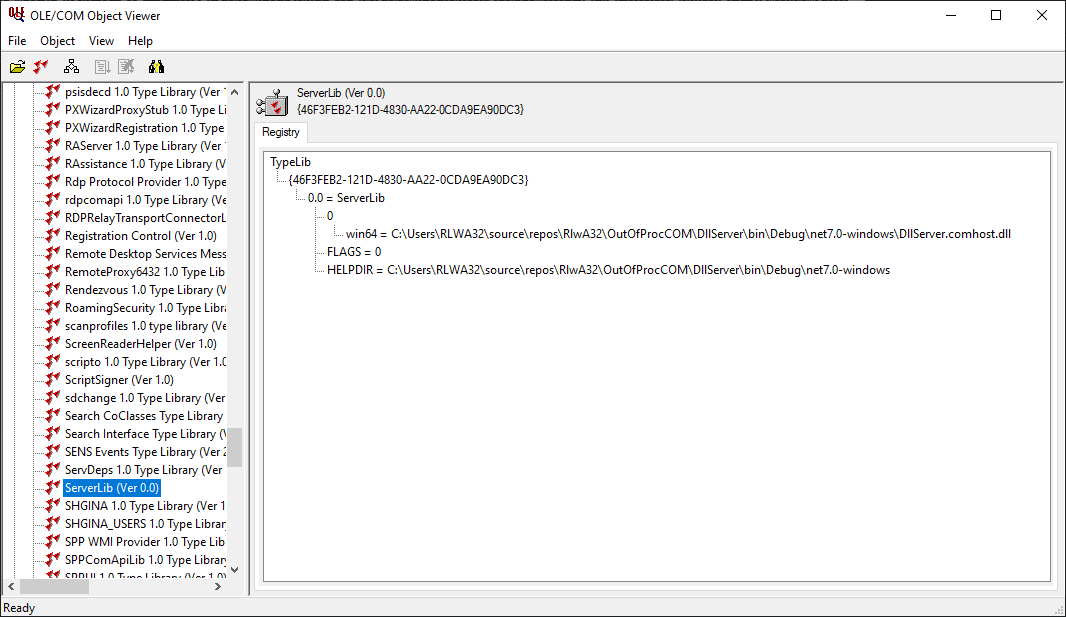Click the TypeLib root registry node

[290, 162]
